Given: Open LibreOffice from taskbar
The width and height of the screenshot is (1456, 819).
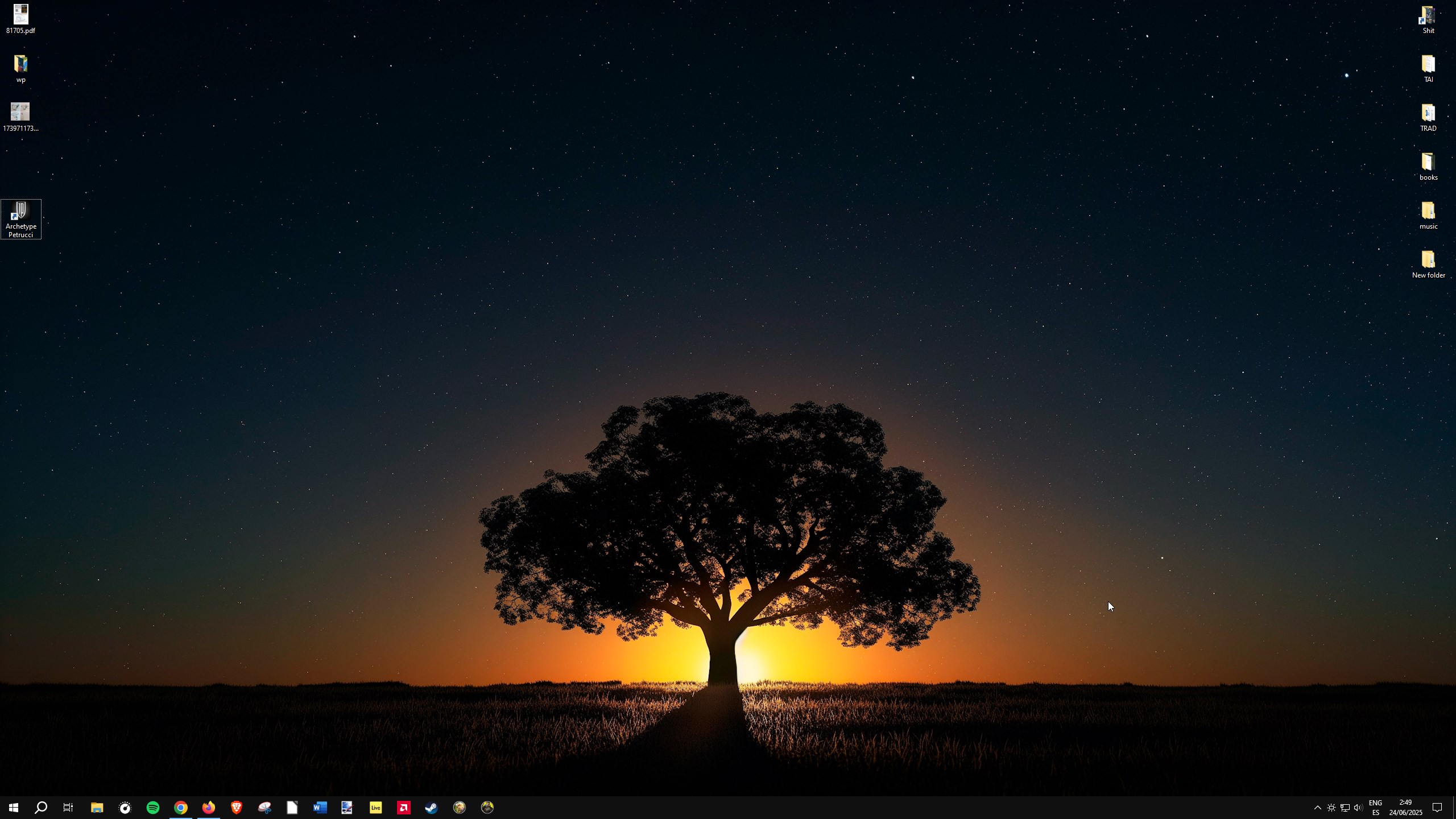Looking at the screenshot, I should (292, 808).
